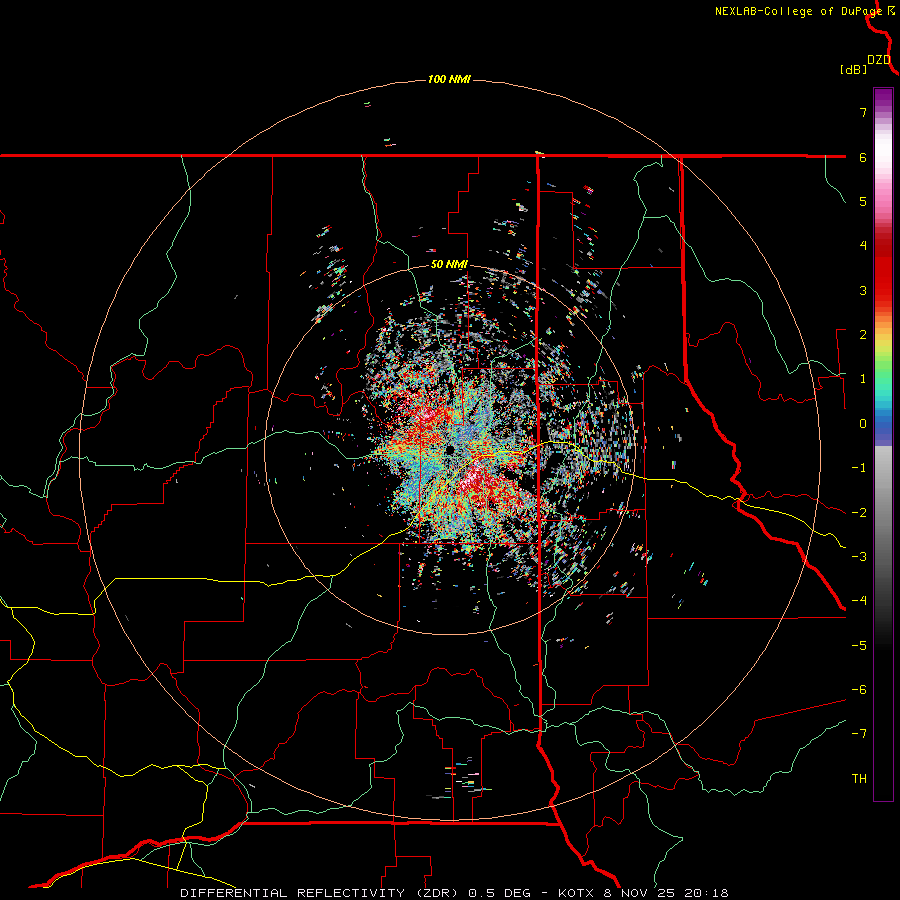This screenshot has width=900, height=900.
Task: Click the [dB] units label
Action: tap(853, 69)
